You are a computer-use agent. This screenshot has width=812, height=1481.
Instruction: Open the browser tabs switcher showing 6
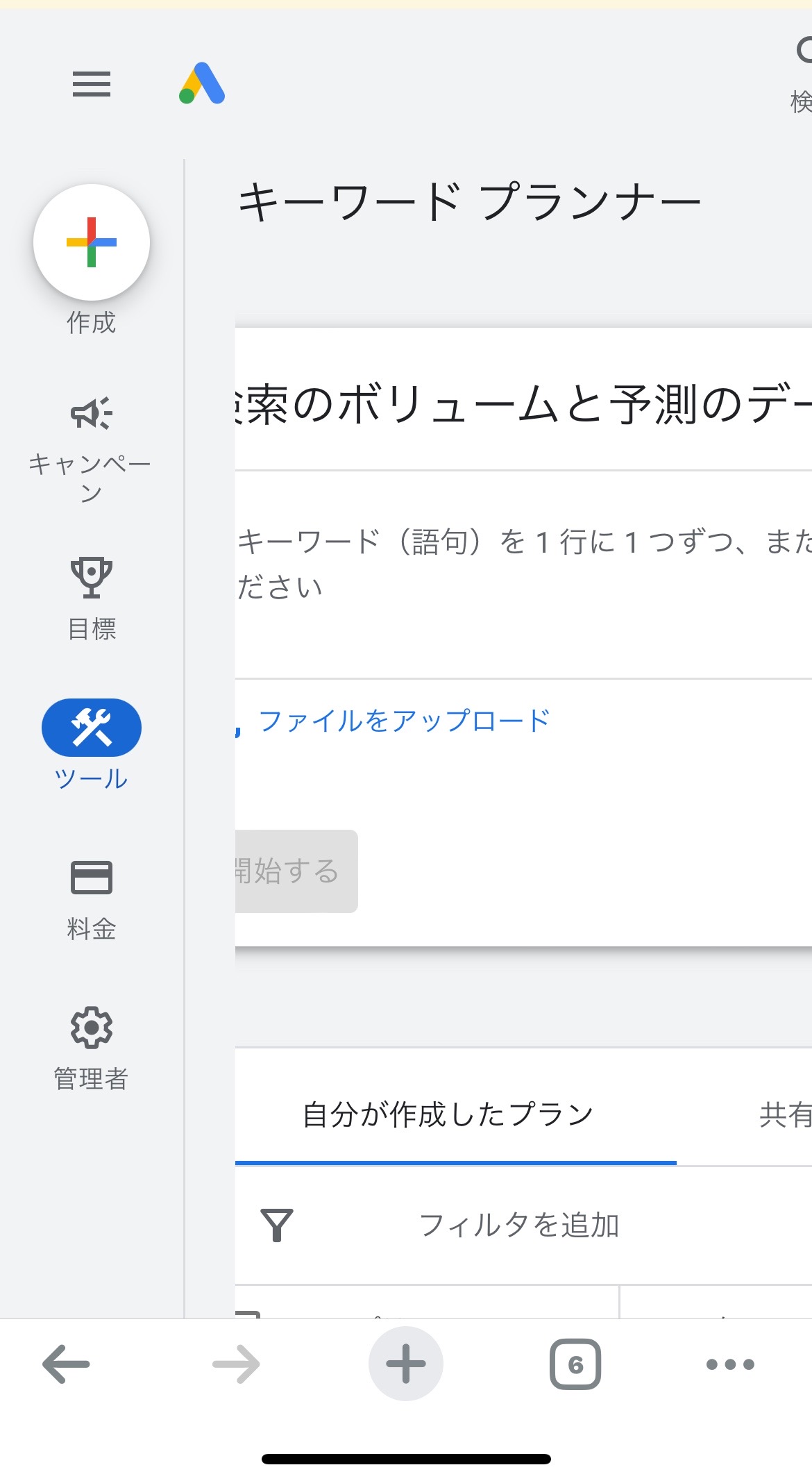(575, 1364)
